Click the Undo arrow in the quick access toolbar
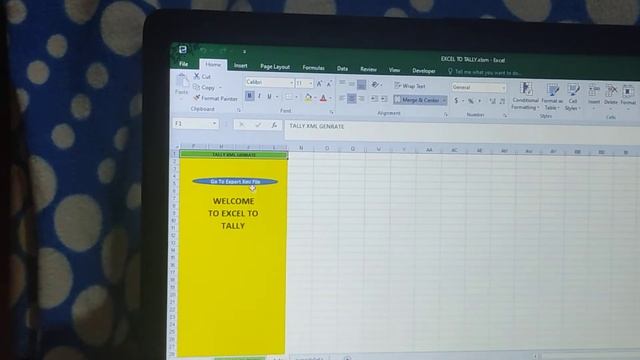The image size is (640, 360). (203, 51)
